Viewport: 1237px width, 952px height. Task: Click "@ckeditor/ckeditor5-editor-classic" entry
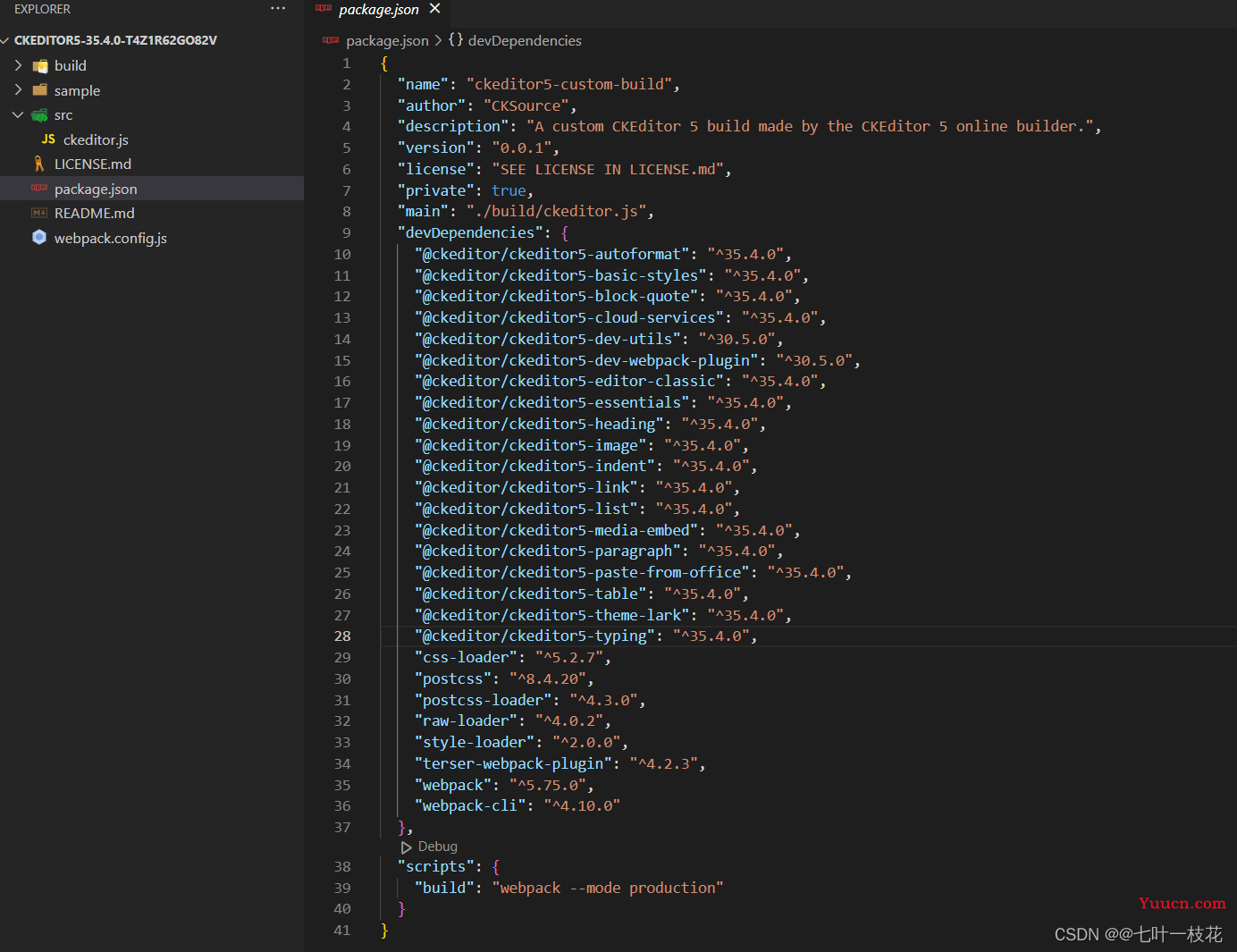tap(569, 381)
